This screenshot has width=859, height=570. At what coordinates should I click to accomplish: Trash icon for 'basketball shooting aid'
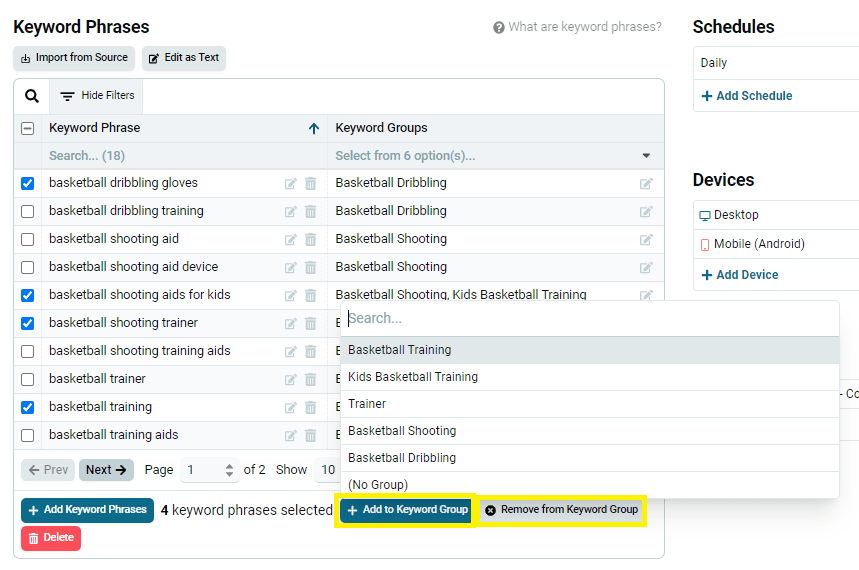(311, 240)
